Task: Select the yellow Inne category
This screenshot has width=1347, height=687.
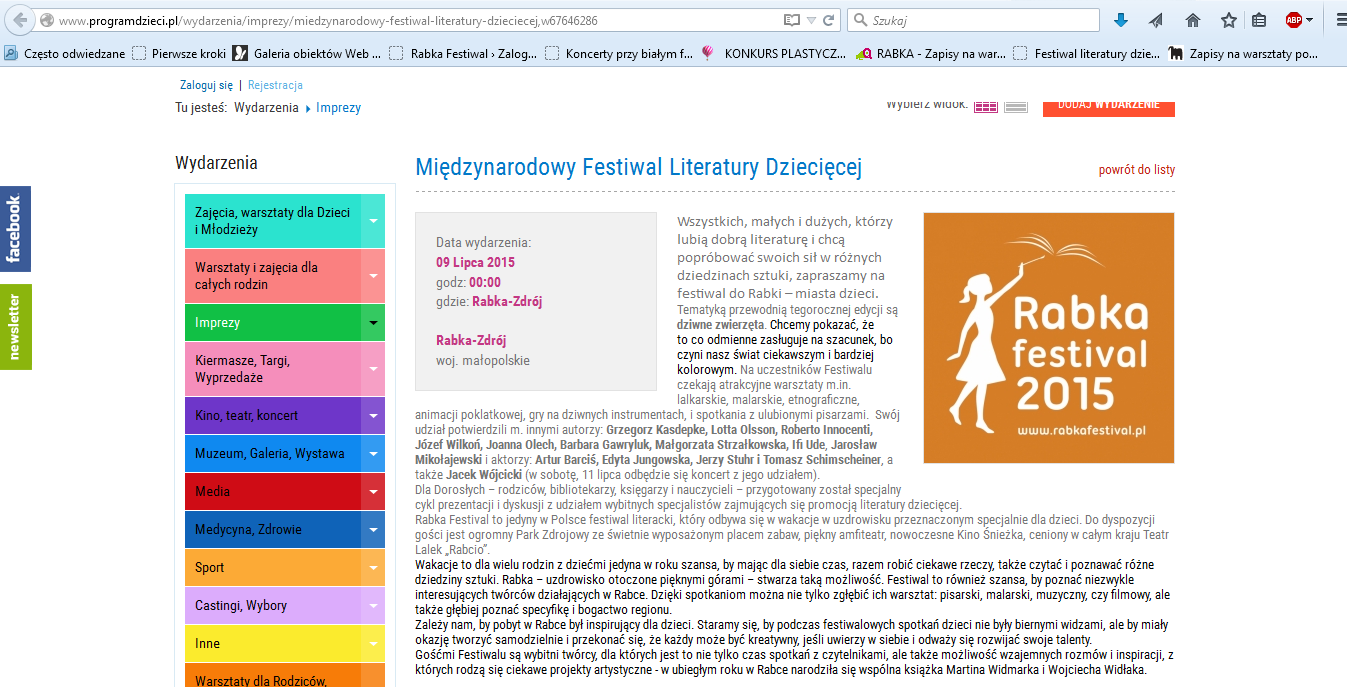Action: (273, 643)
